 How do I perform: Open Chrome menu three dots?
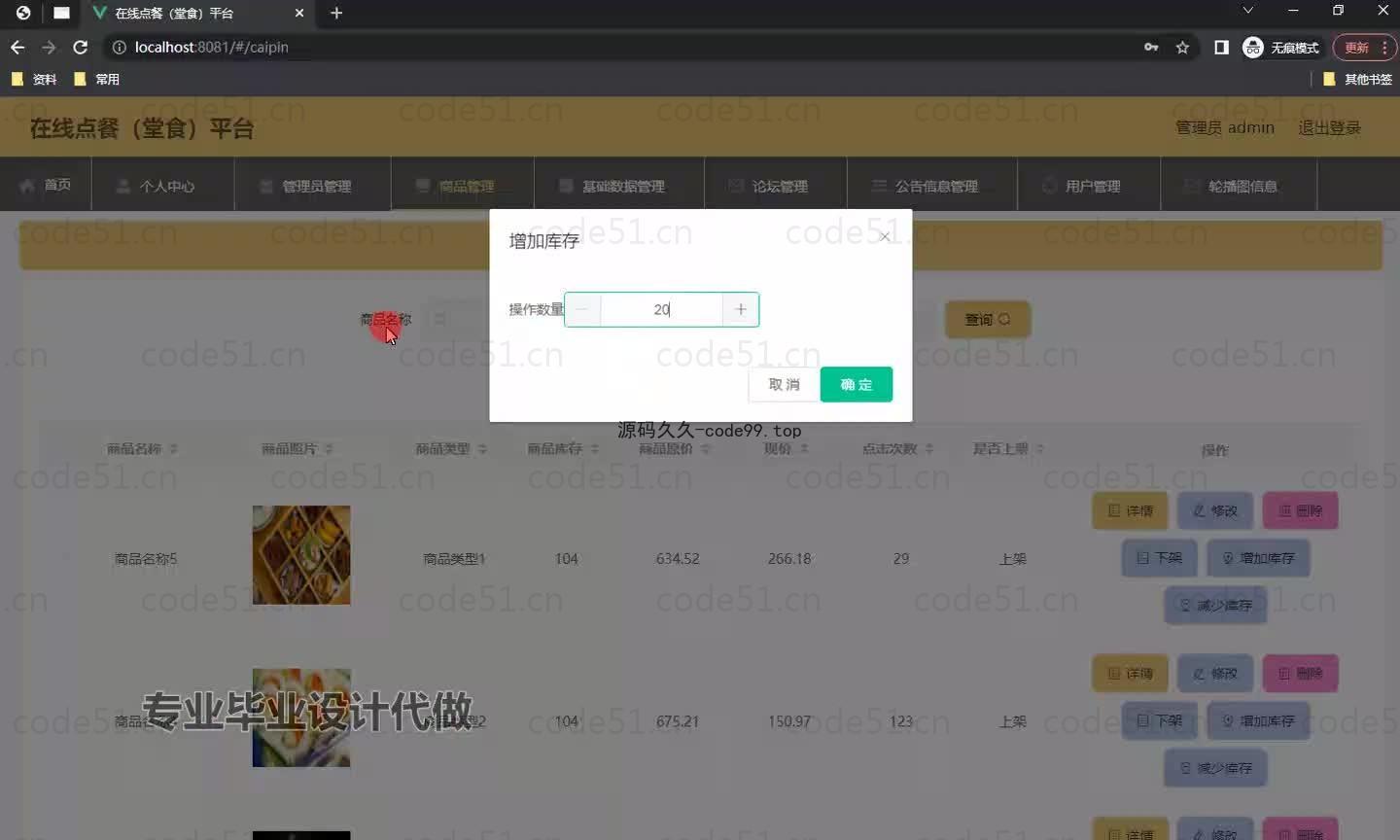coord(1384,47)
